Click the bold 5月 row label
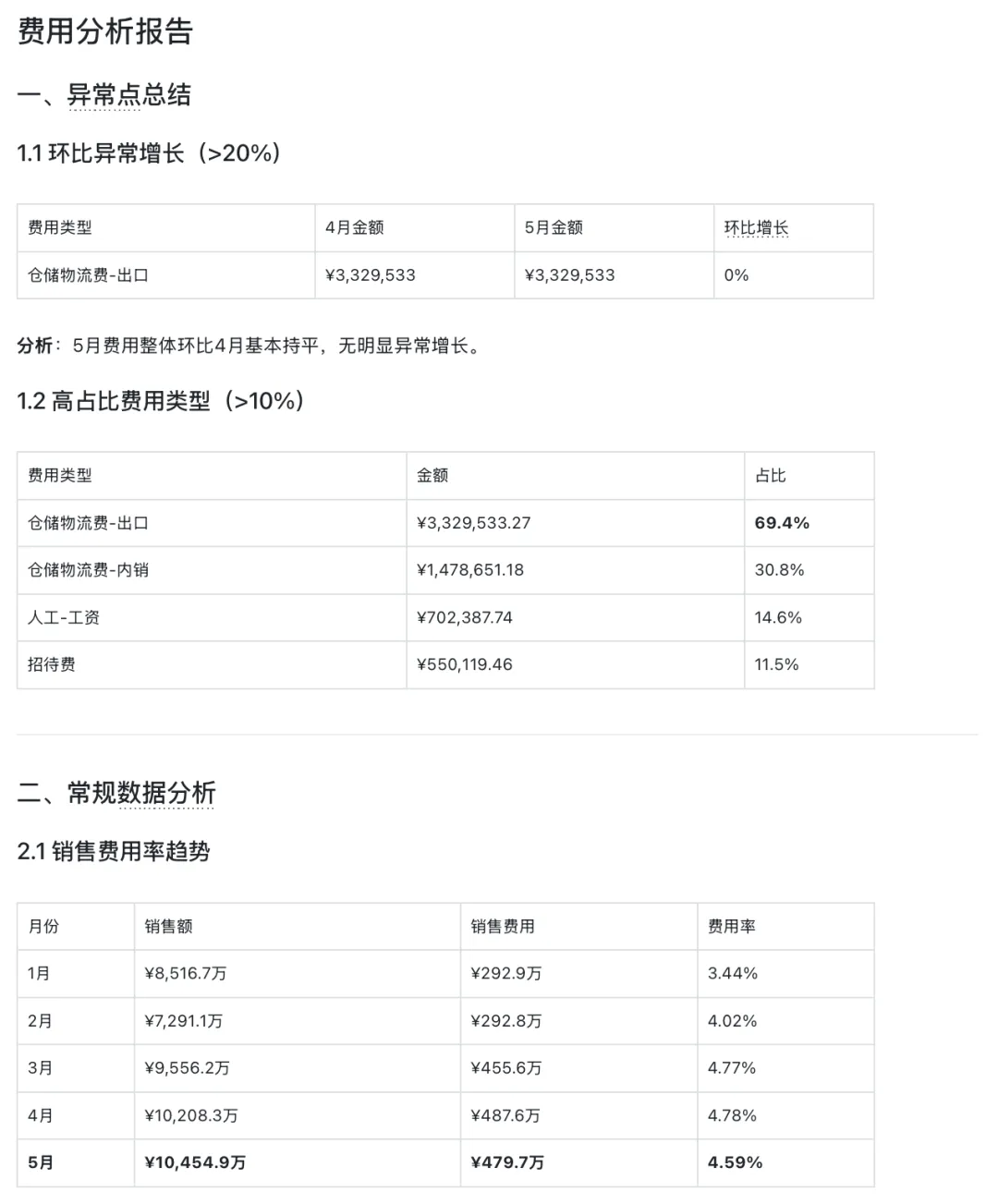 [x=41, y=1162]
